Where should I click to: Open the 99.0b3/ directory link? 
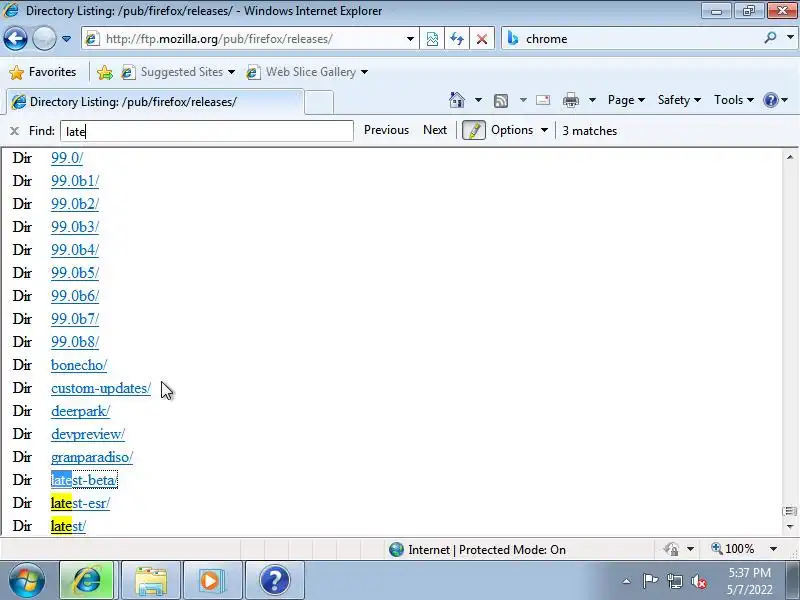75,227
